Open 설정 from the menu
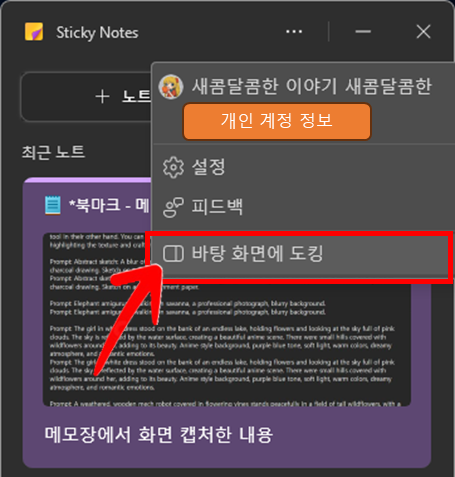The width and height of the screenshot is (455, 477). pyautogui.click(x=303, y=167)
